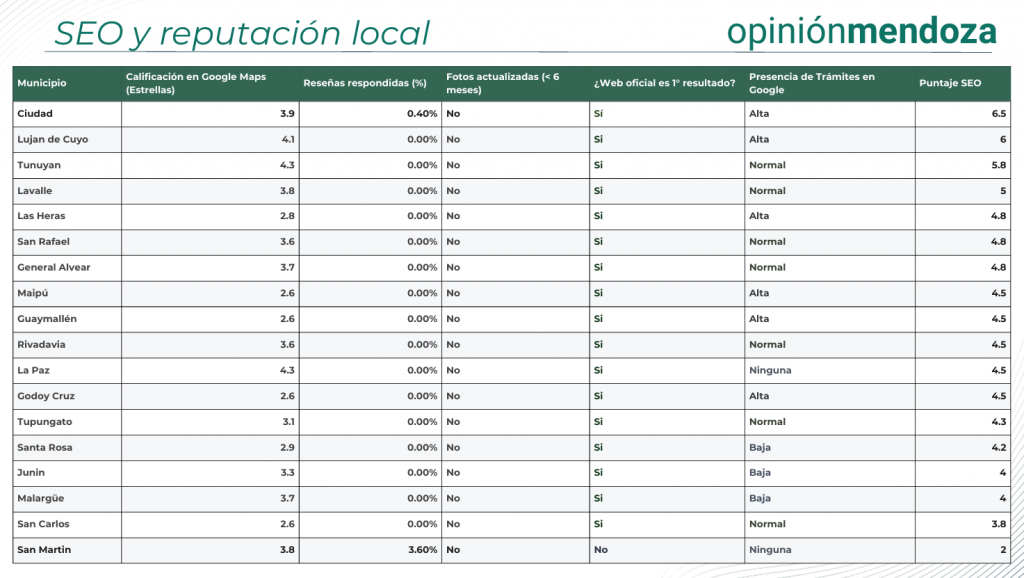The image size is (1024, 578).
Task: Click the Ciudad row name cell
Action: [35, 114]
